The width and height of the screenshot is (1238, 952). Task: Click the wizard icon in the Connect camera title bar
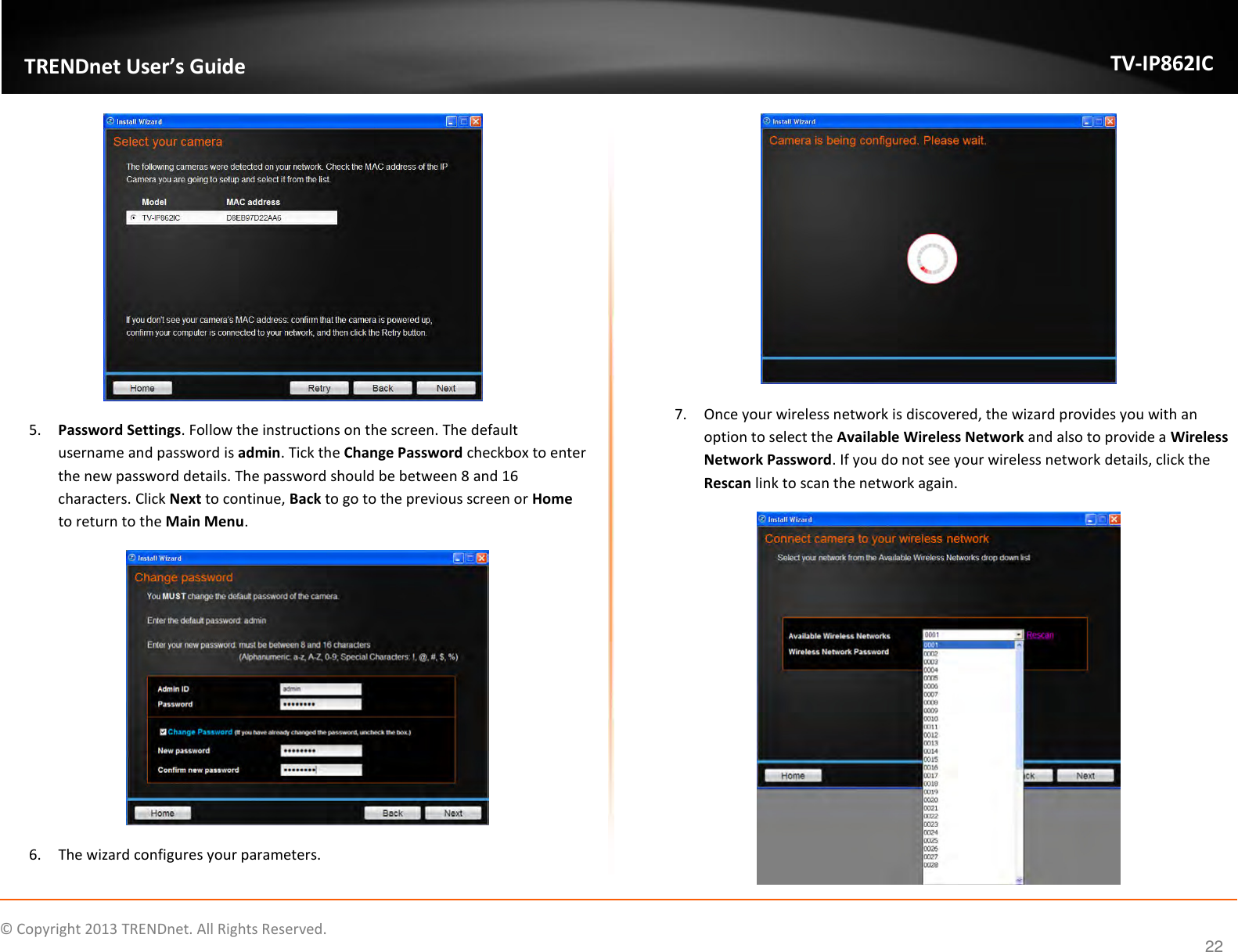pyautogui.click(x=762, y=519)
